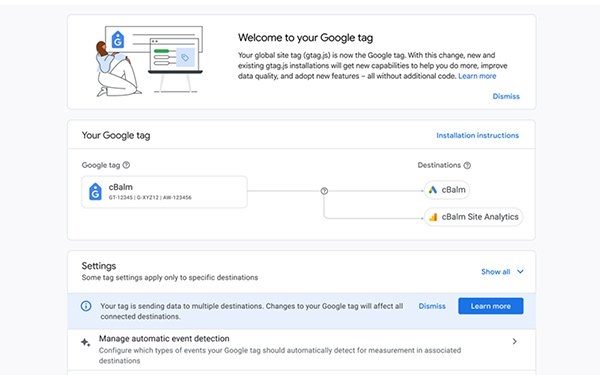Open Manage automatic event detection arrow
The height and width of the screenshot is (375, 600).
(x=515, y=341)
